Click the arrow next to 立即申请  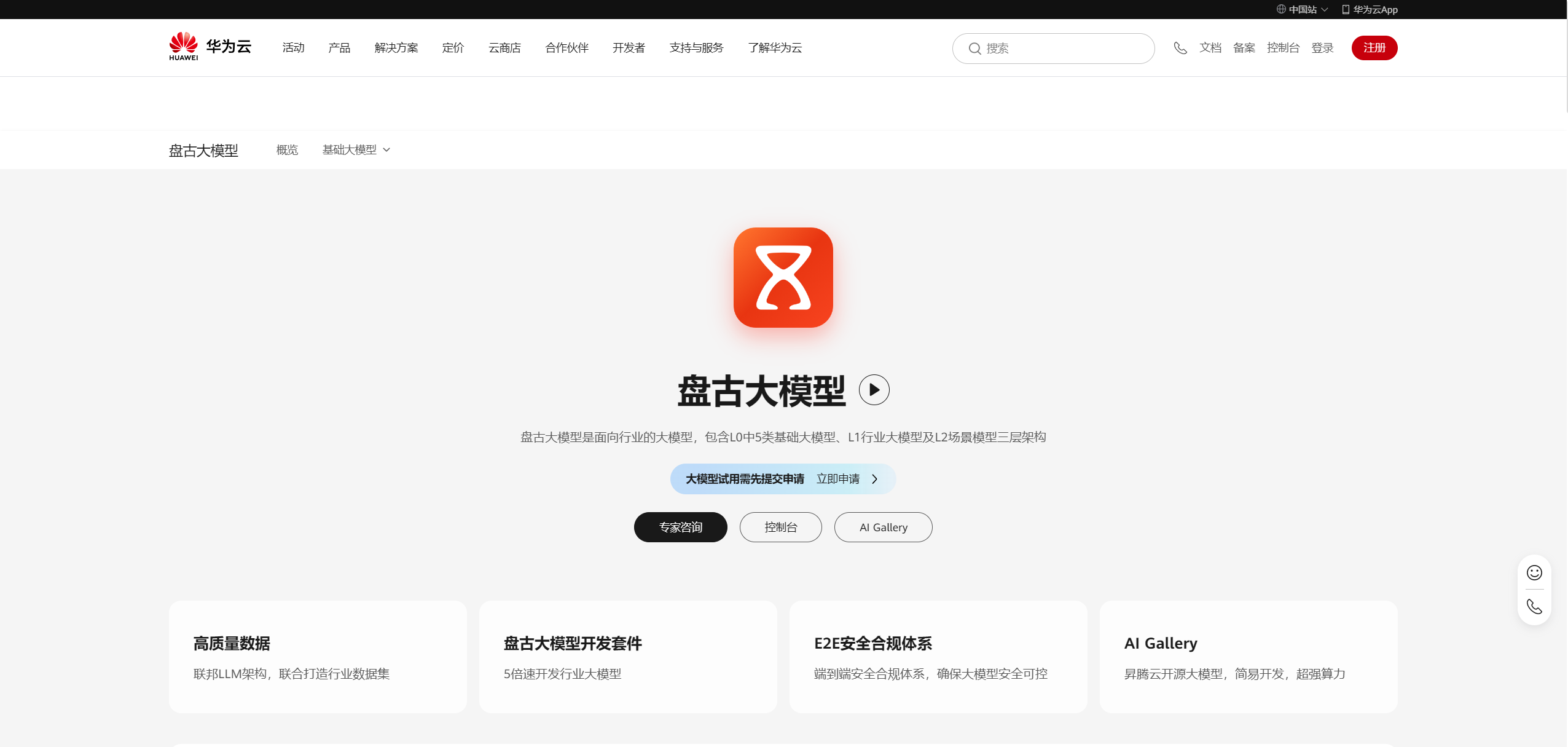(875, 479)
